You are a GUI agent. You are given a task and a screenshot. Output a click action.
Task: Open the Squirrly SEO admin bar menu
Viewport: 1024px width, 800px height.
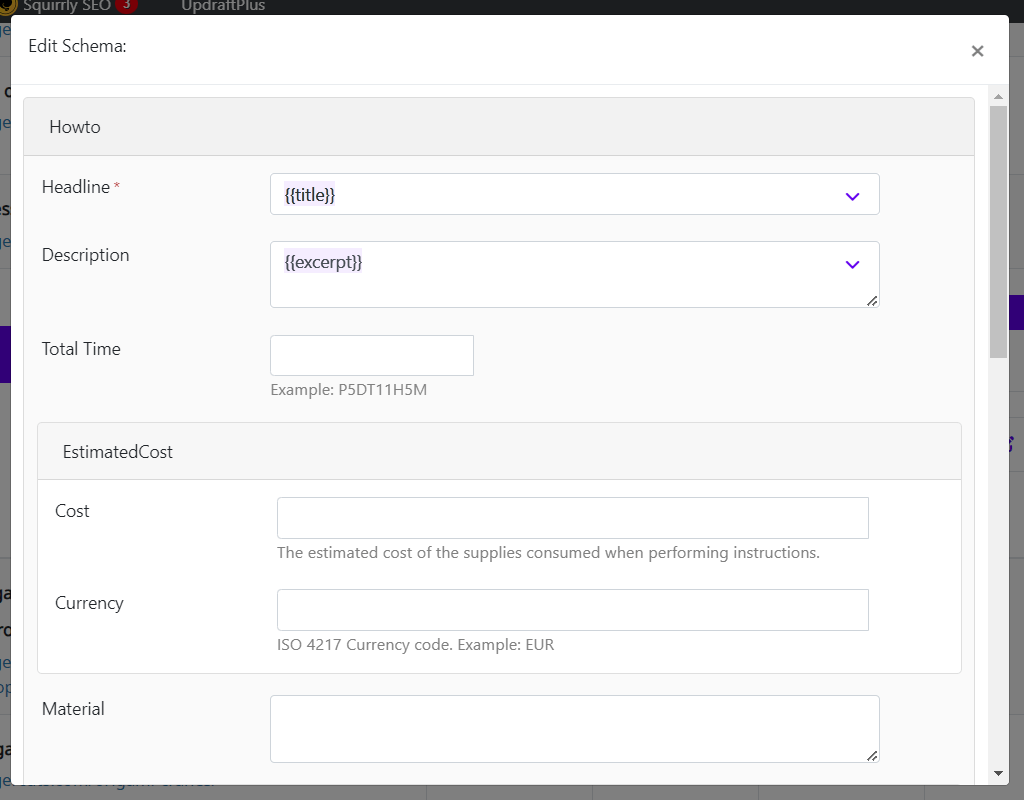tap(67, 7)
